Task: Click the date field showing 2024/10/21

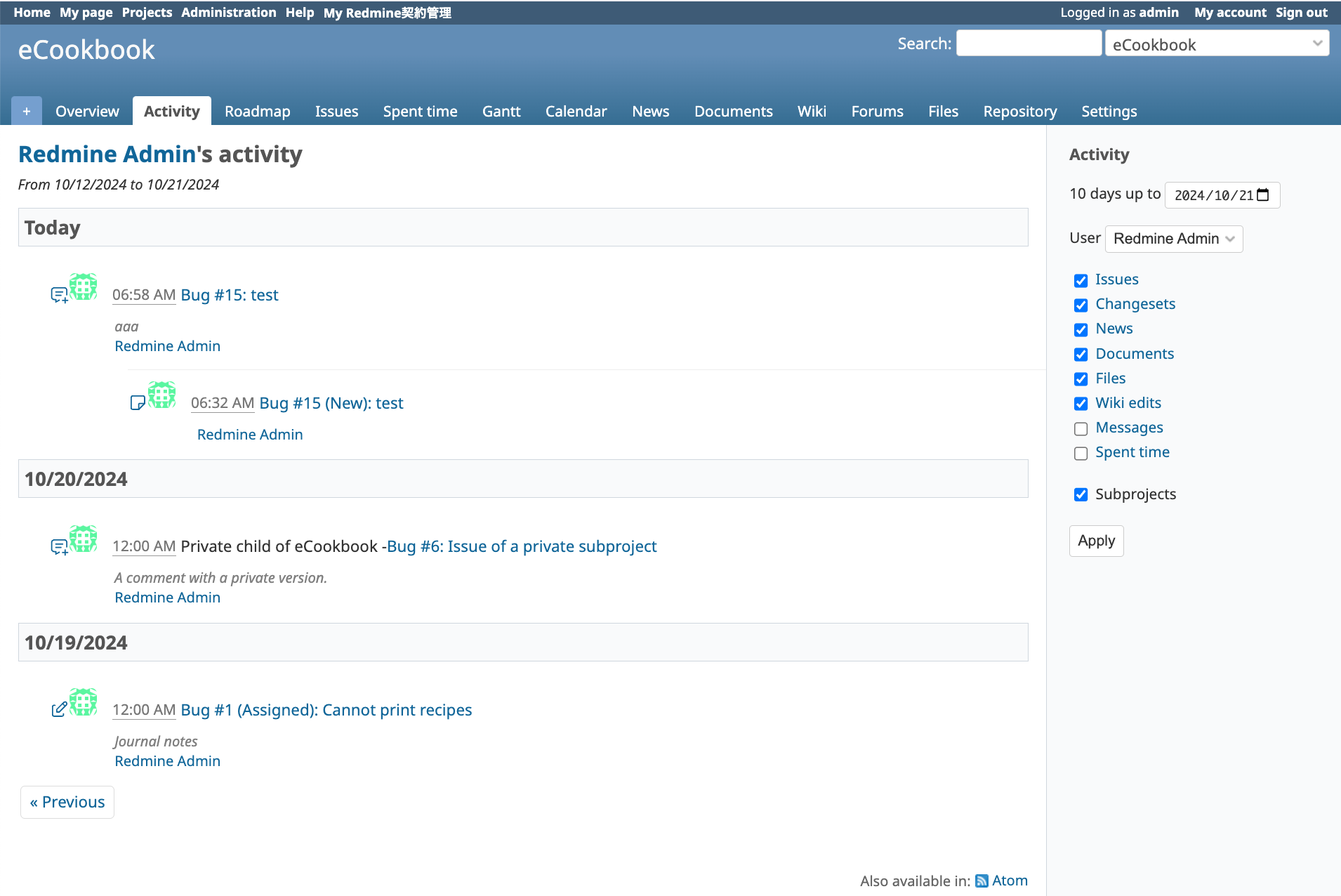Action: click(1222, 195)
